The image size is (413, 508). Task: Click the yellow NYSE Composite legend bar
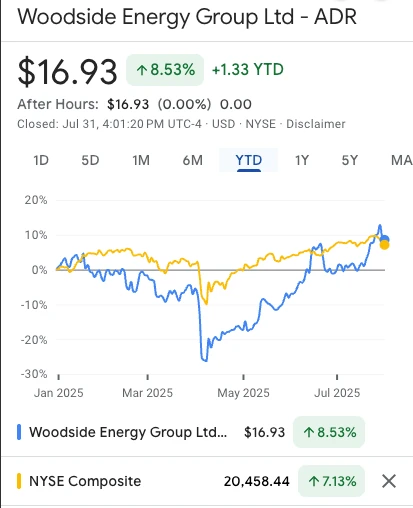tap(19, 481)
